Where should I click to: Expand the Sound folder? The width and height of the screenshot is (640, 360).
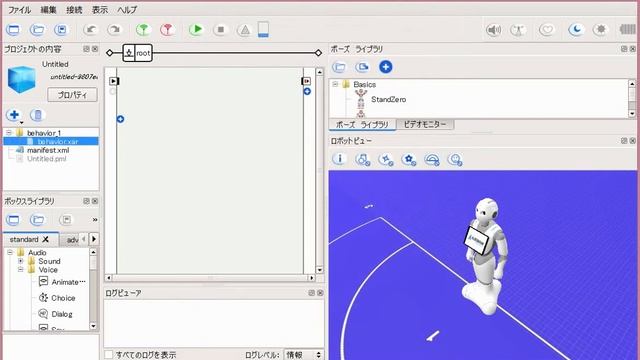coord(20,261)
